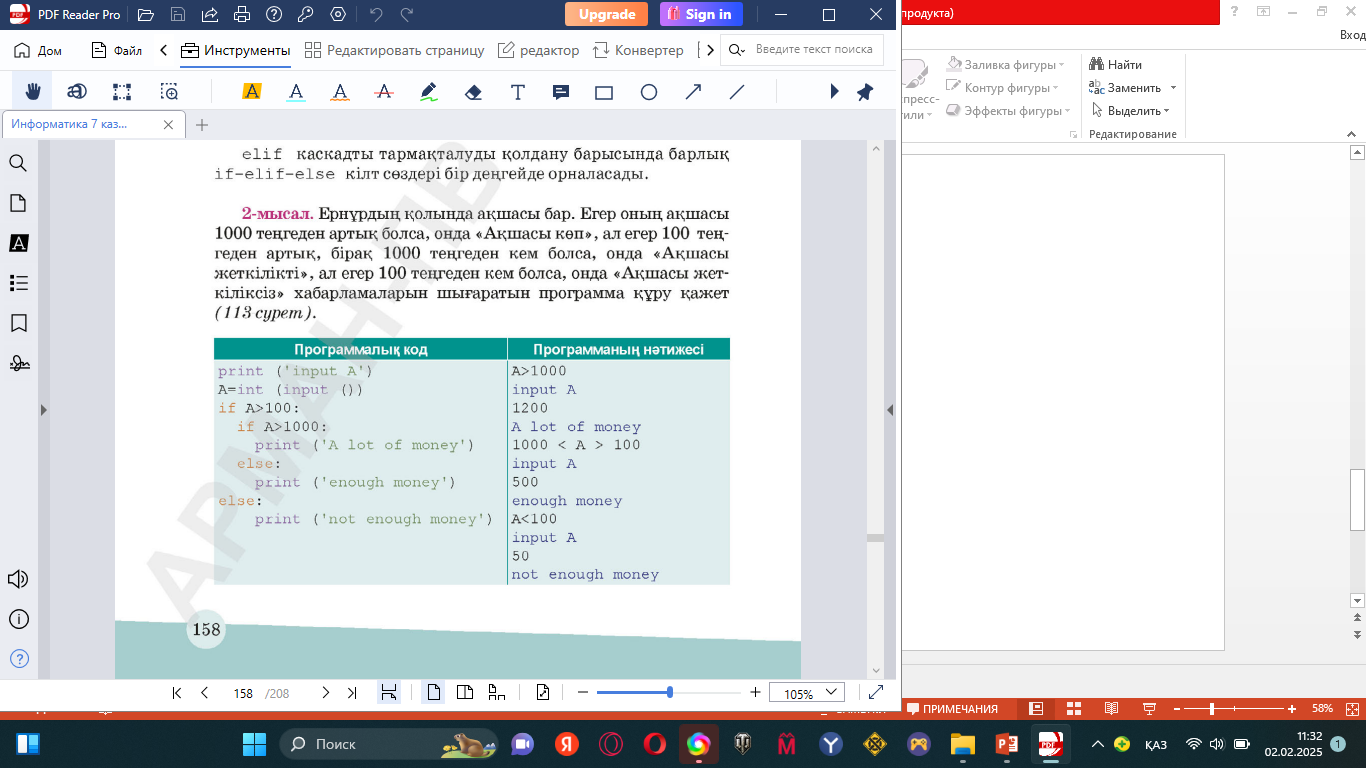Screen dimensions: 1366x768
Task: Expand the Заливка фигуры dropdown
Action: pos(1061,65)
